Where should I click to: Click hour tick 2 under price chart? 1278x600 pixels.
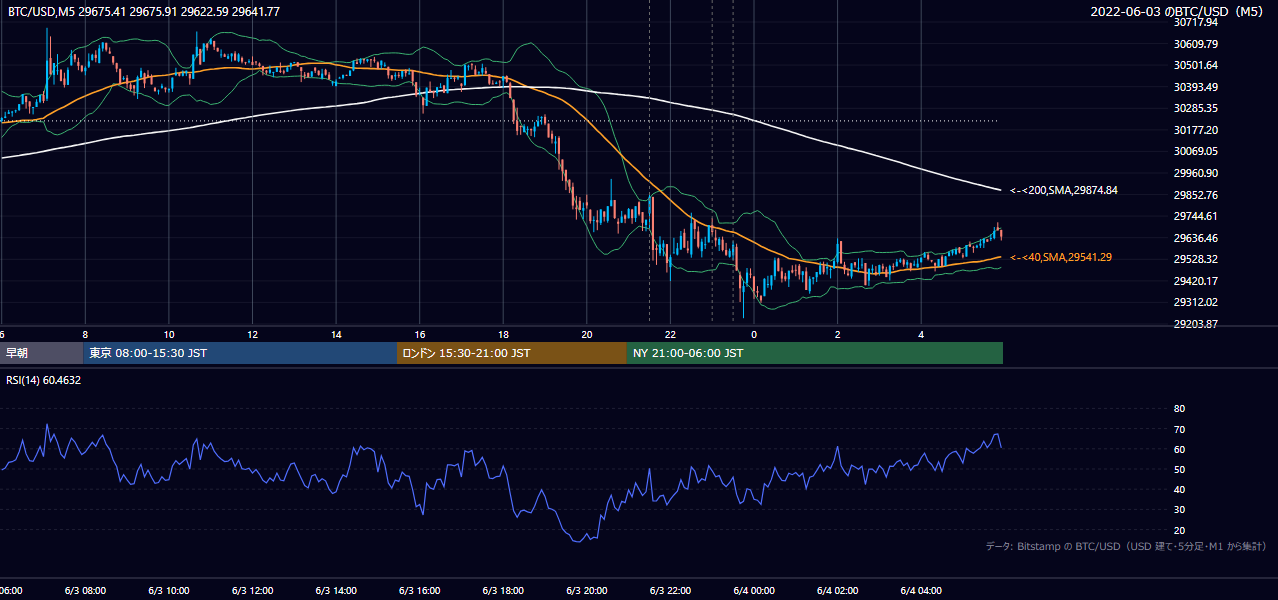tap(838, 334)
